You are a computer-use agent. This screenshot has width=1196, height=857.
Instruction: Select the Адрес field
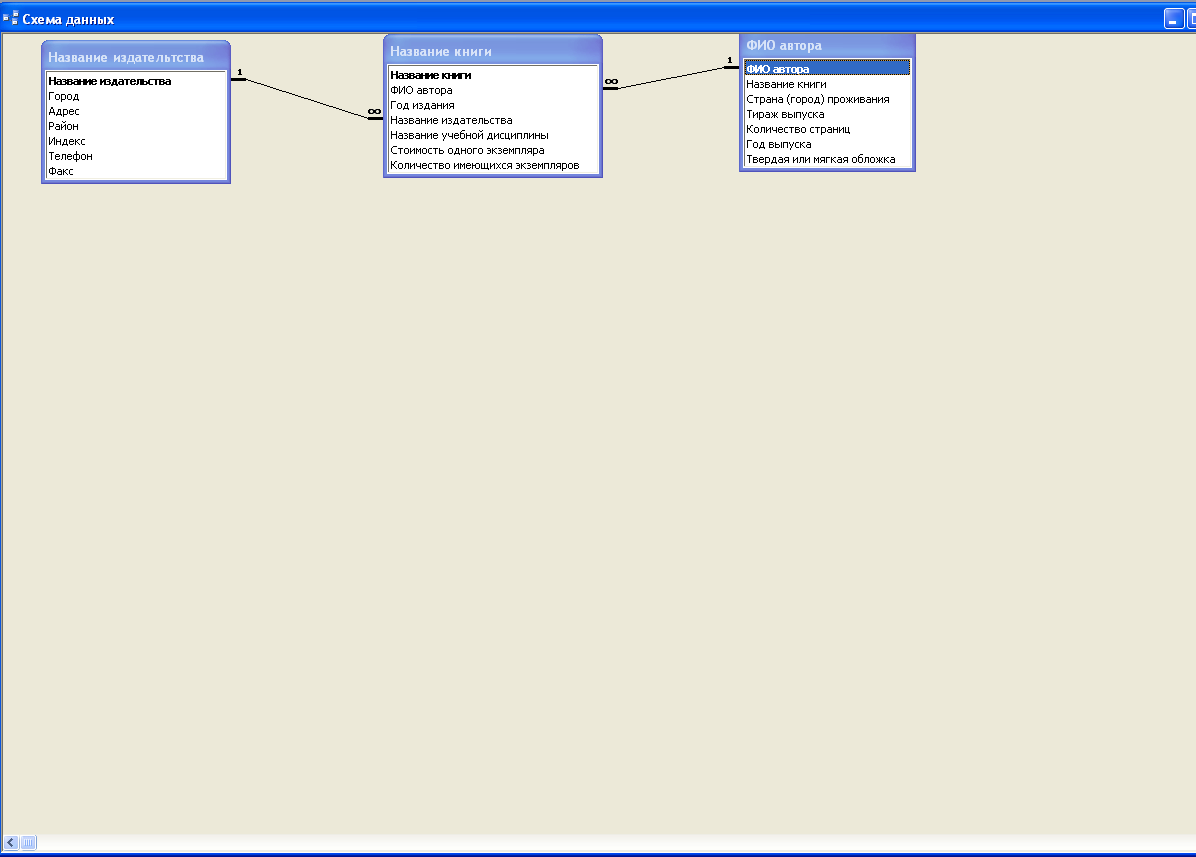pyautogui.click(x=64, y=111)
